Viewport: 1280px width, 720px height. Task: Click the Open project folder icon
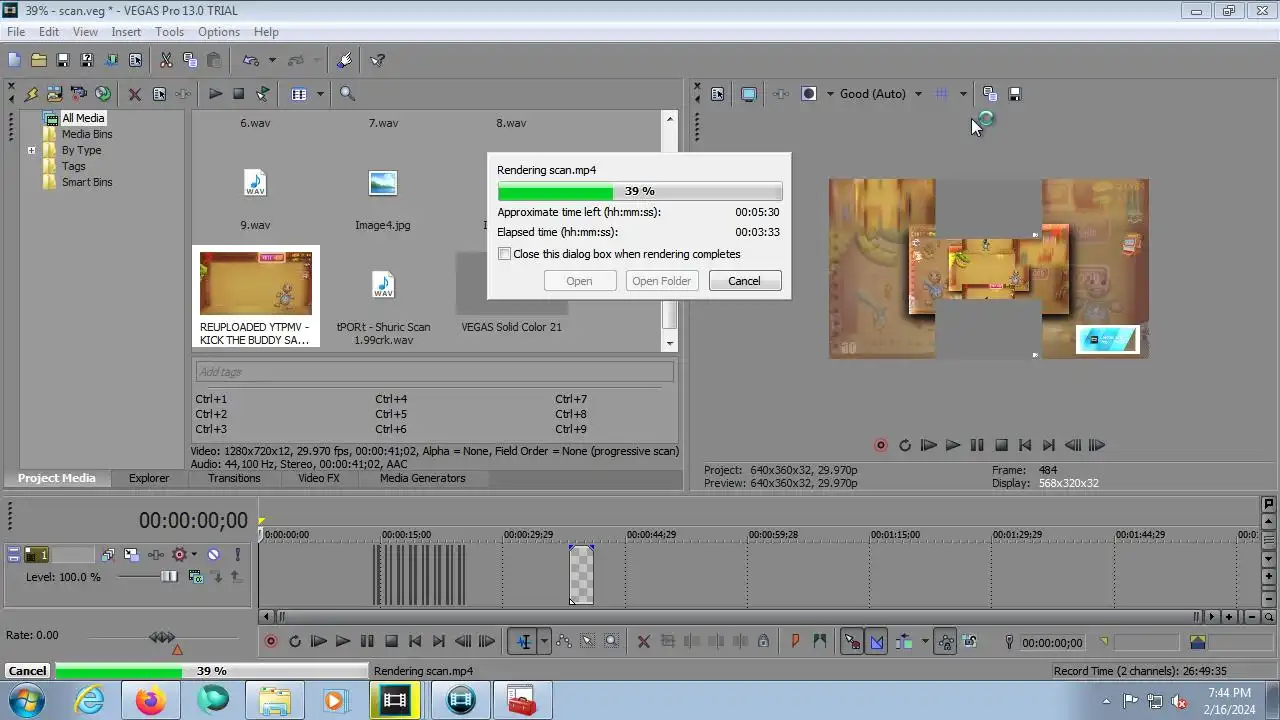point(38,60)
